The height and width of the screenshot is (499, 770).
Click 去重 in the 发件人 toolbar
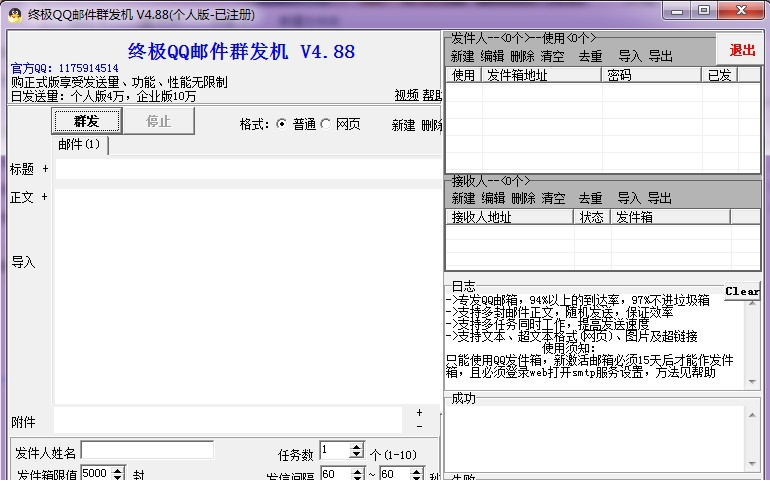(x=590, y=56)
